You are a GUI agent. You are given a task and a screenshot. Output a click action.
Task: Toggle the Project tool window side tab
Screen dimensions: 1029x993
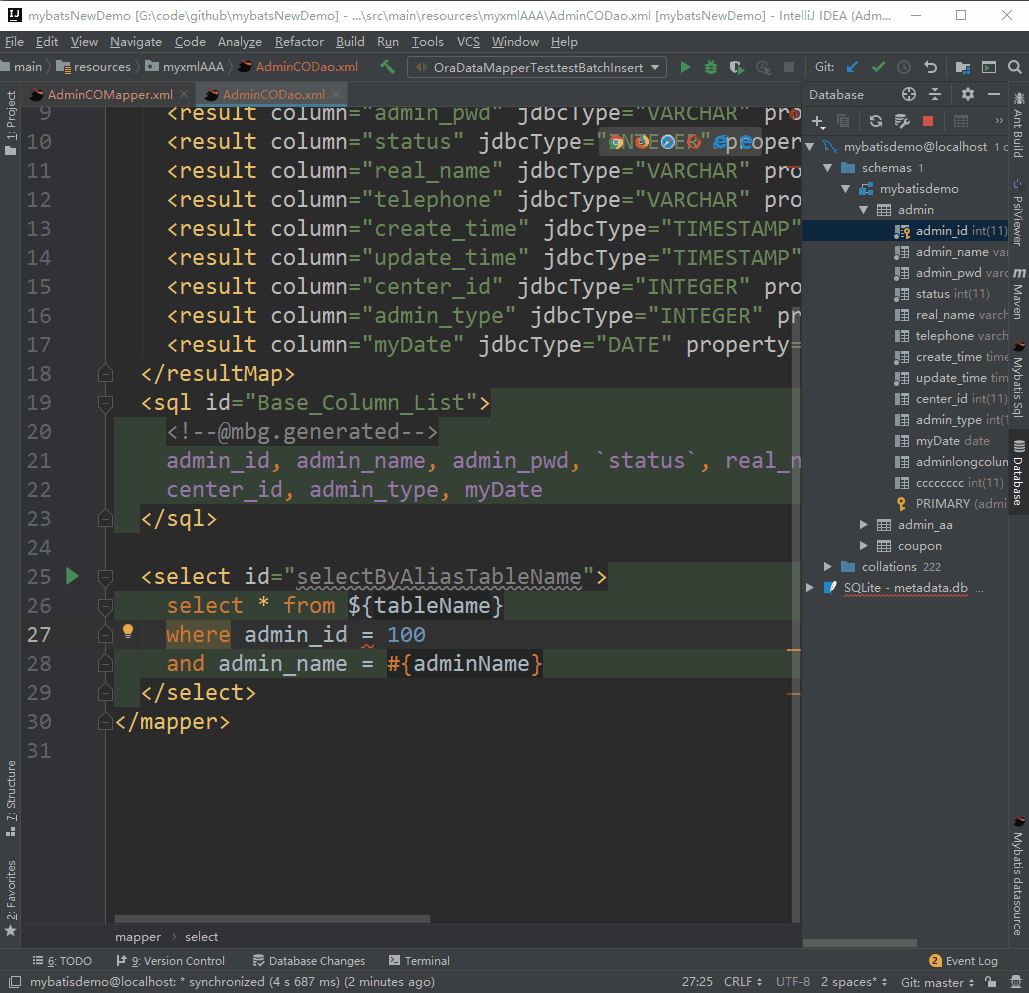pyautogui.click(x=11, y=123)
